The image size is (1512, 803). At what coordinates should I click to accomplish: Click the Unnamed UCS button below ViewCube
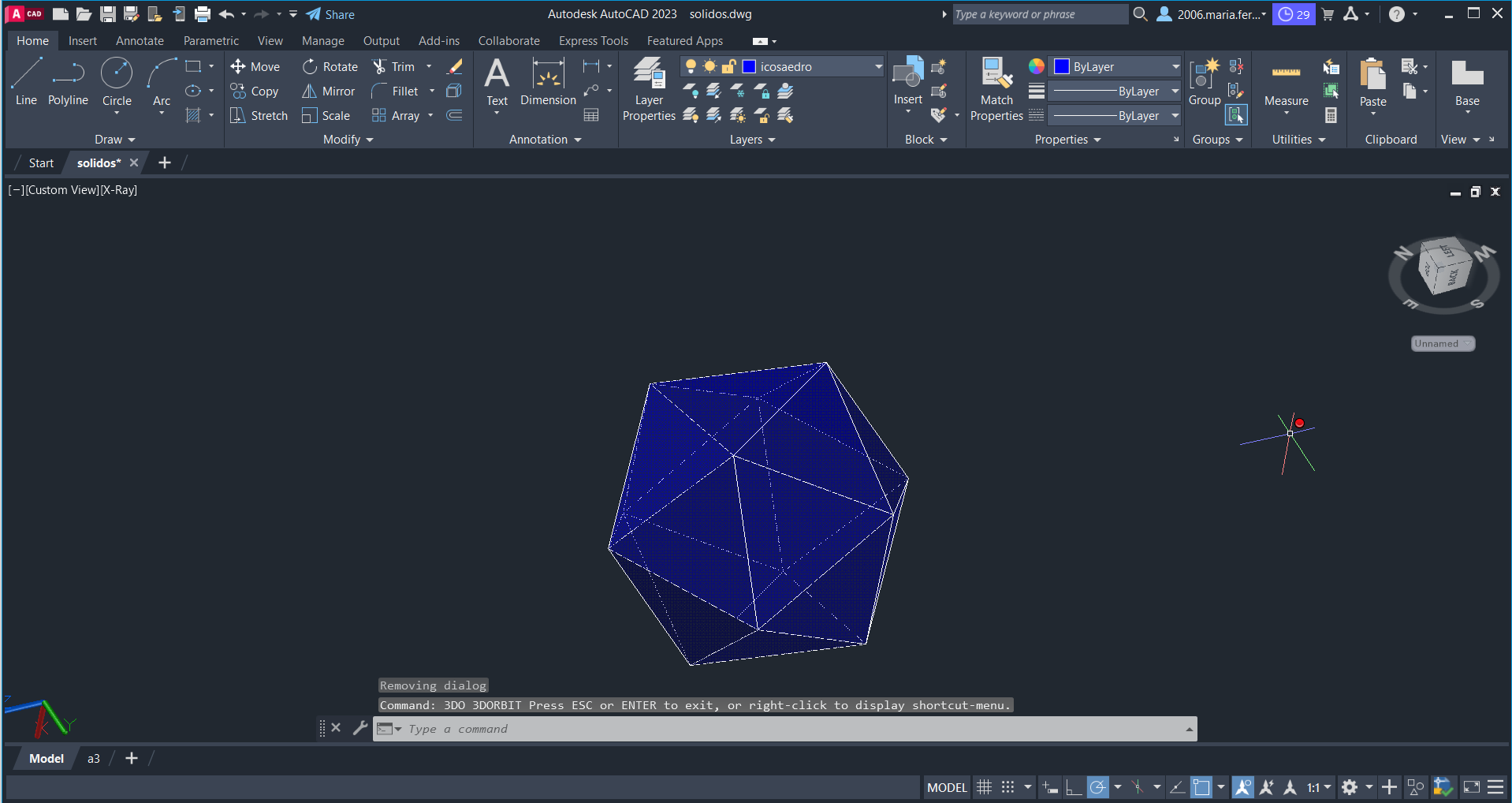click(1442, 344)
